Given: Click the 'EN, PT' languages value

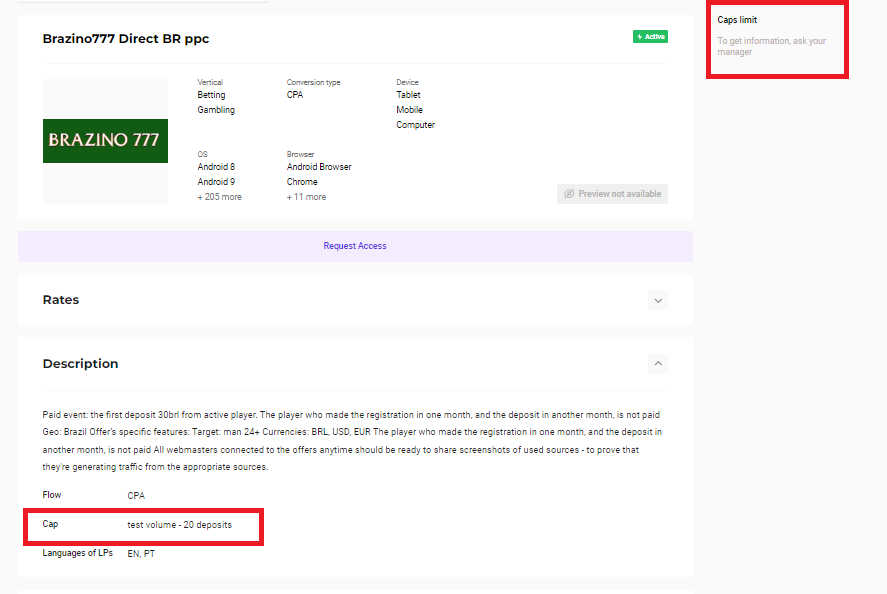Looking at the screenshot, I should point(141,553).
